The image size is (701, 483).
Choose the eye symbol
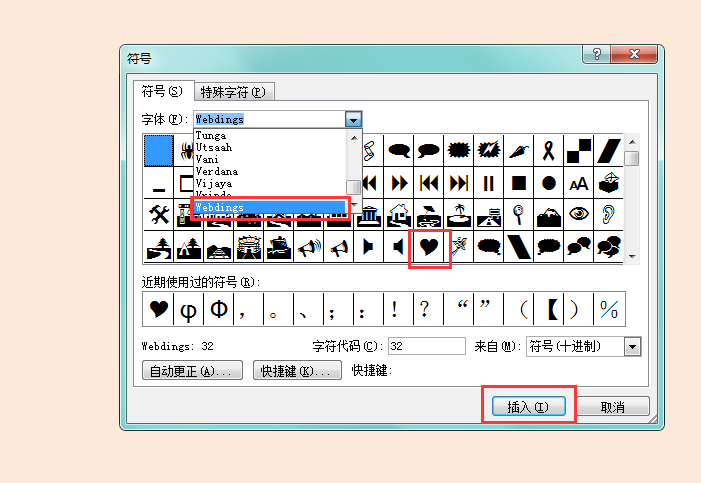579,214
